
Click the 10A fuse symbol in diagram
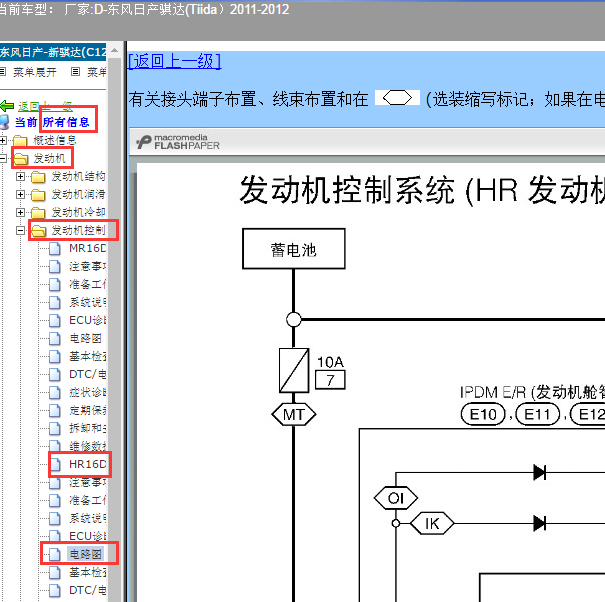294,370
